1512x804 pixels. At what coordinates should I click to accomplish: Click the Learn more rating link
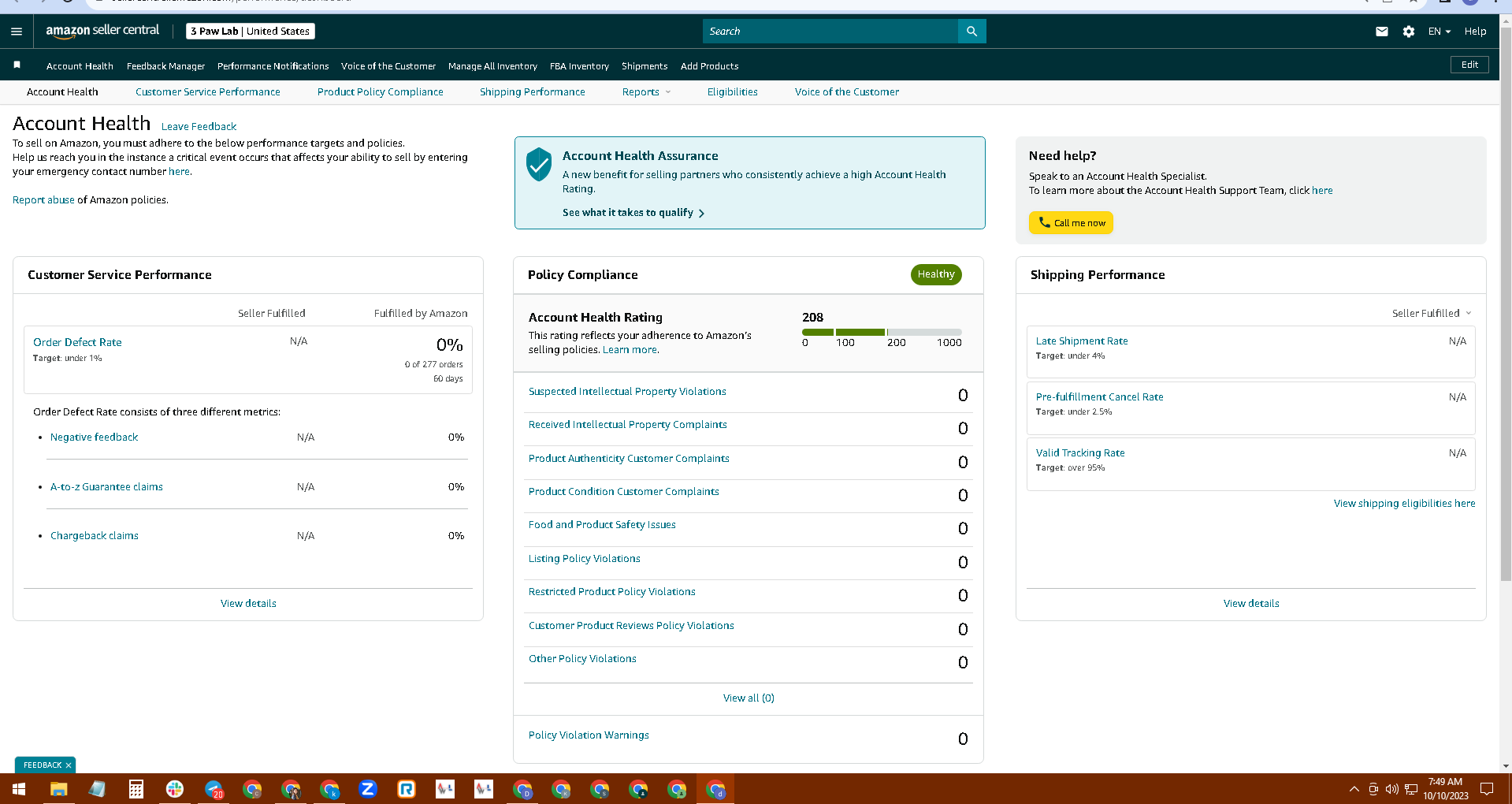coord(630,350)
